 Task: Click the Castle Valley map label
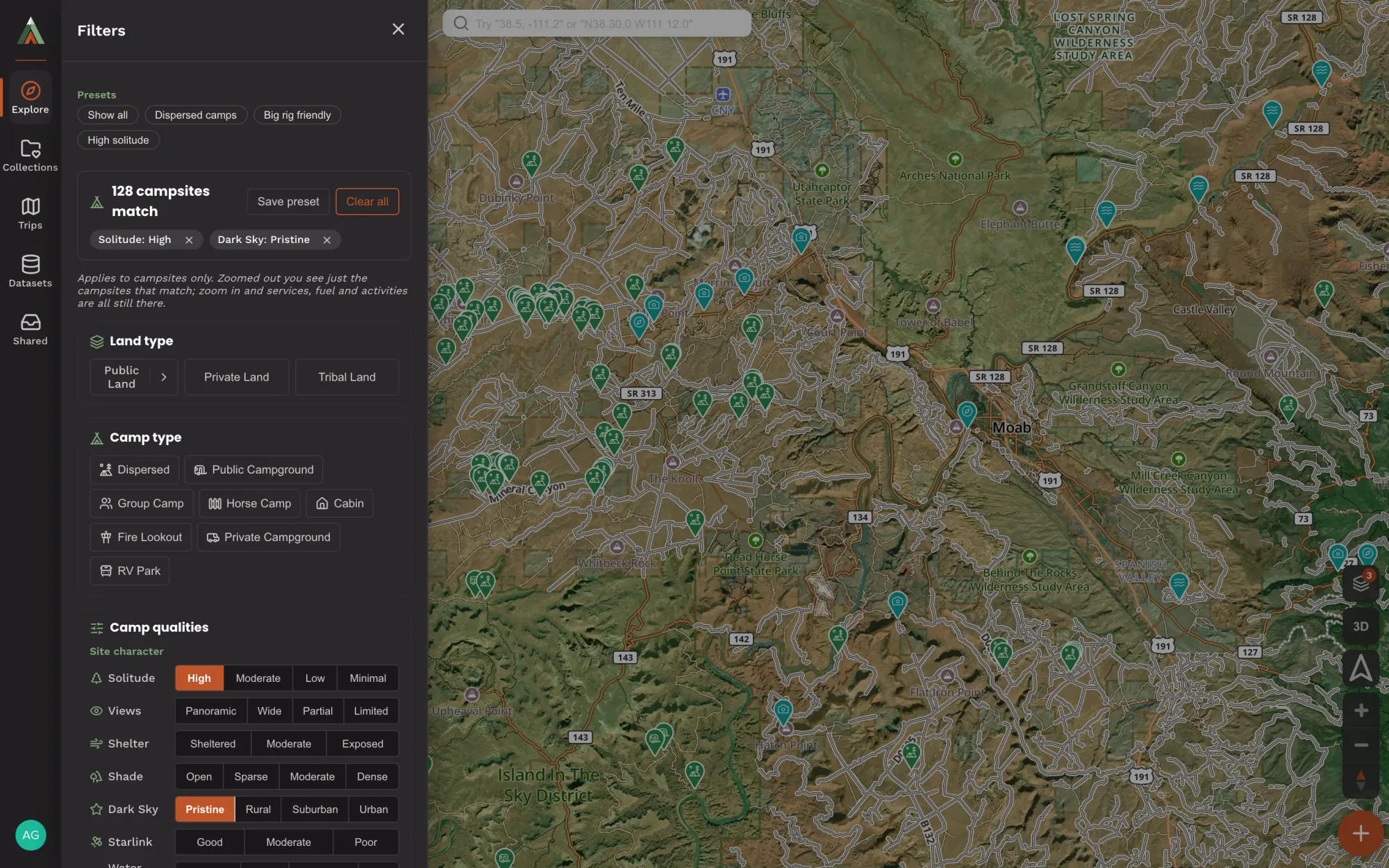click(1204, 310)
